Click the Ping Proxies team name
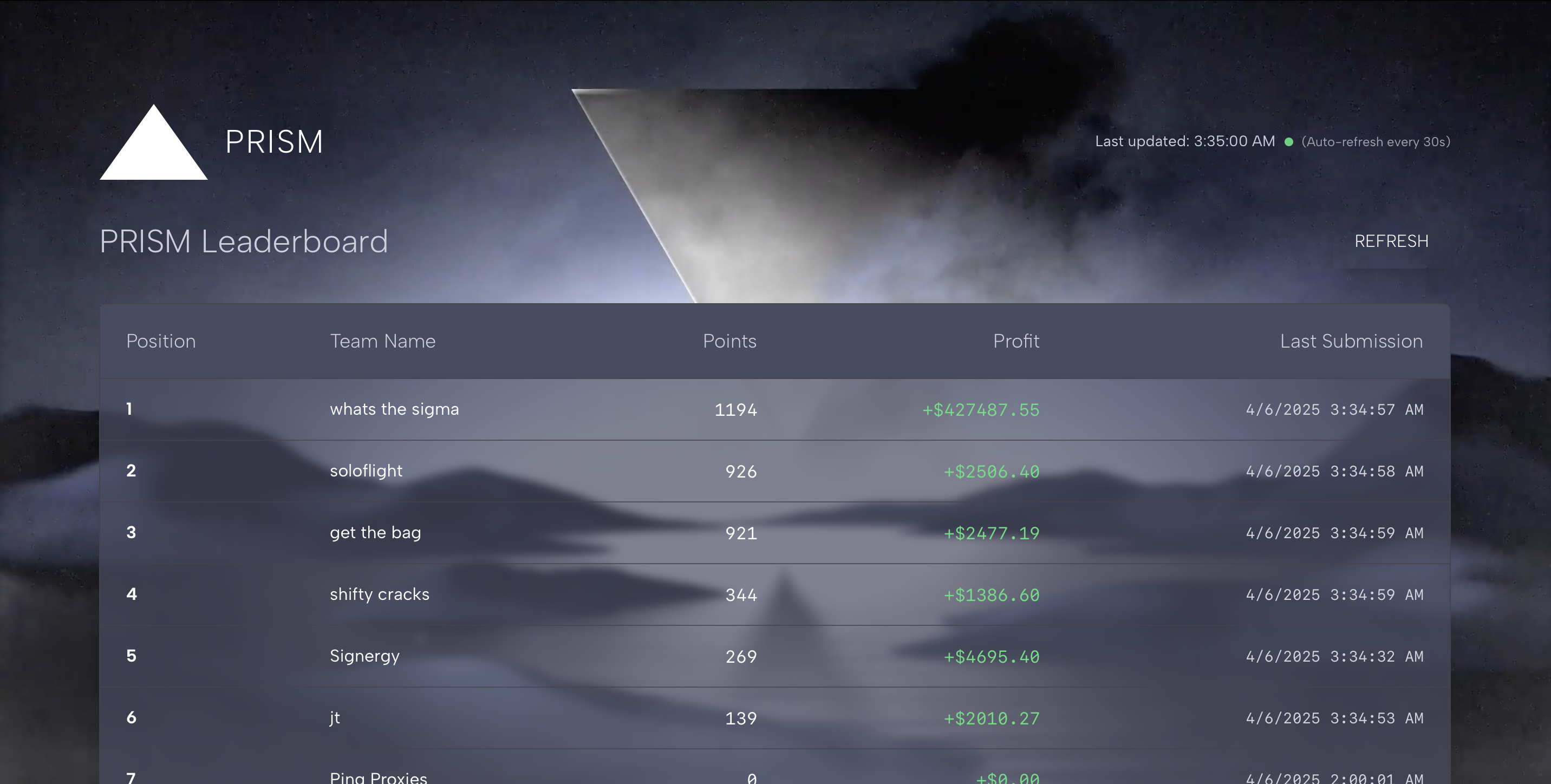The width and height of the screenshot is (1551, 784). click(x=378, y=778)
